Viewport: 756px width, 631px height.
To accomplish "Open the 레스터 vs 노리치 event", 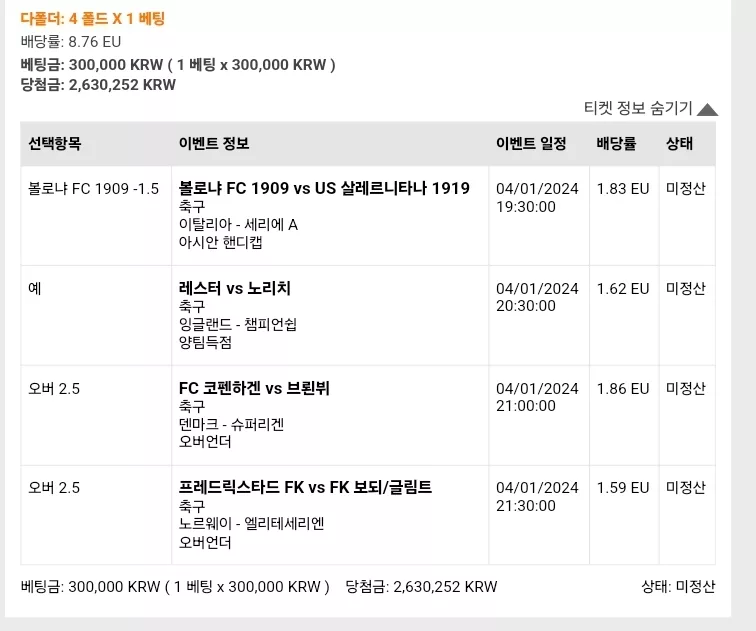I will tap(234, 288).
